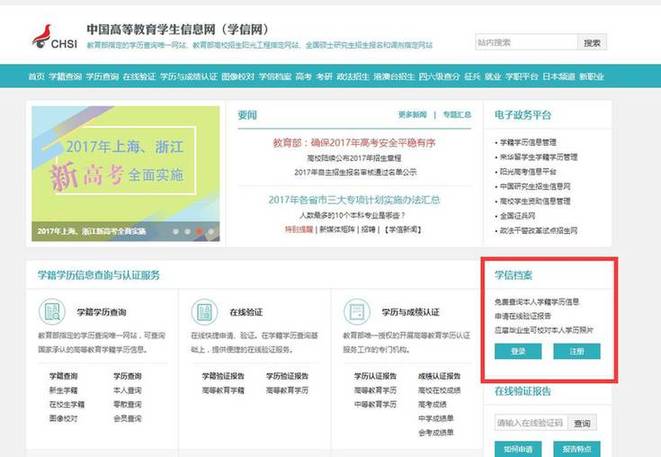This screenshot has height=457, width=661.
Task: Click the 报告特点 button
Action: pos(577,449)
